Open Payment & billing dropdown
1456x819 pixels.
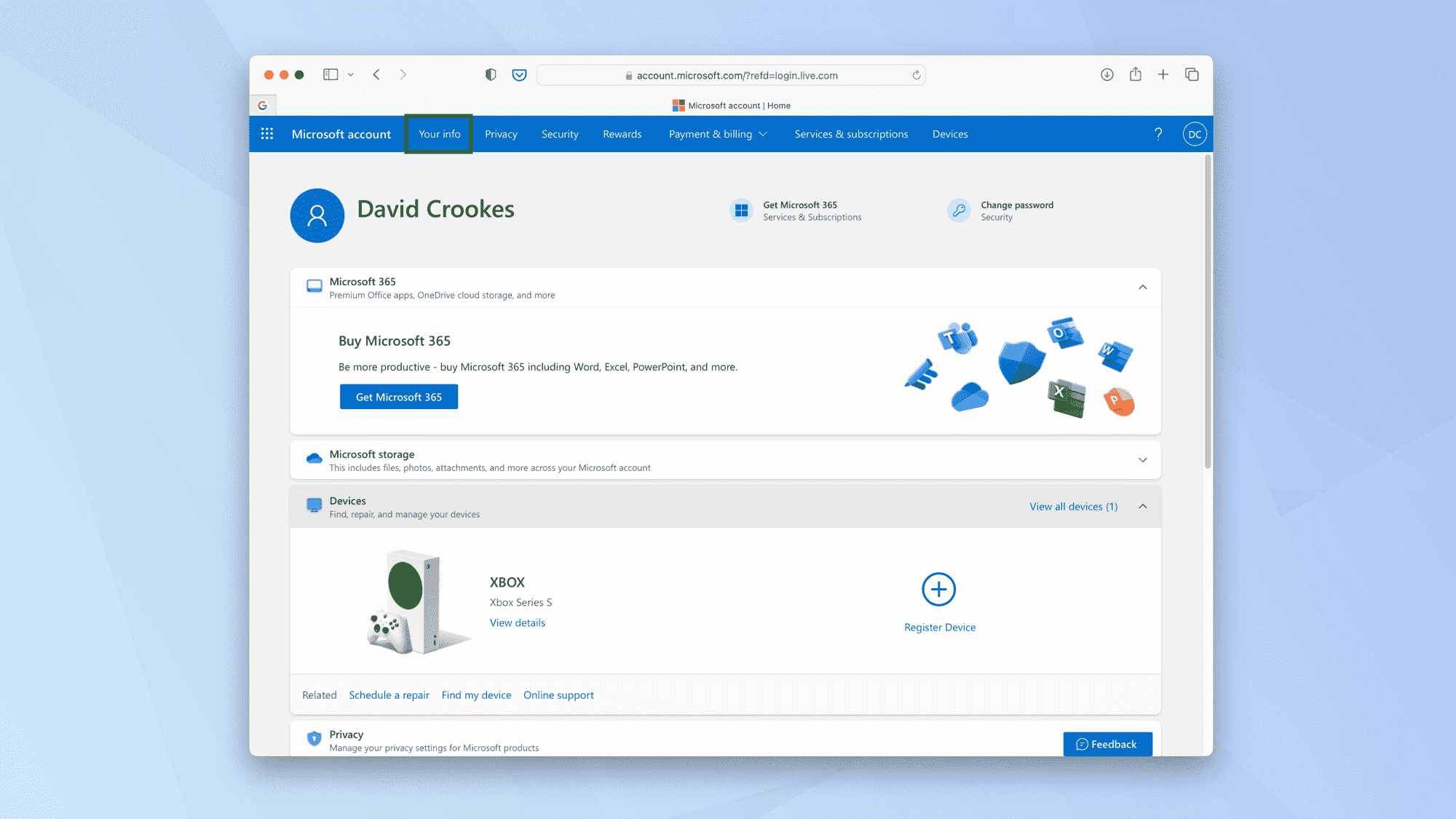click(718, 134)
